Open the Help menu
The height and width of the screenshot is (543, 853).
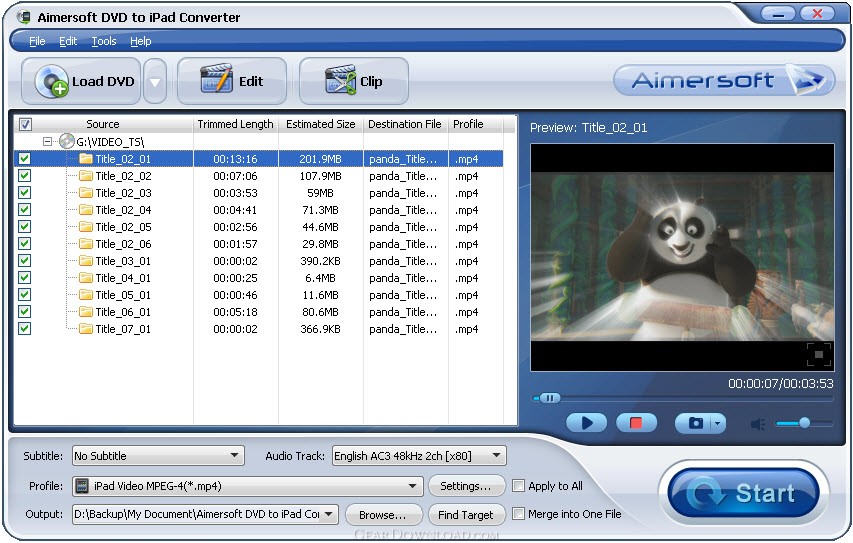coord(140,41)
